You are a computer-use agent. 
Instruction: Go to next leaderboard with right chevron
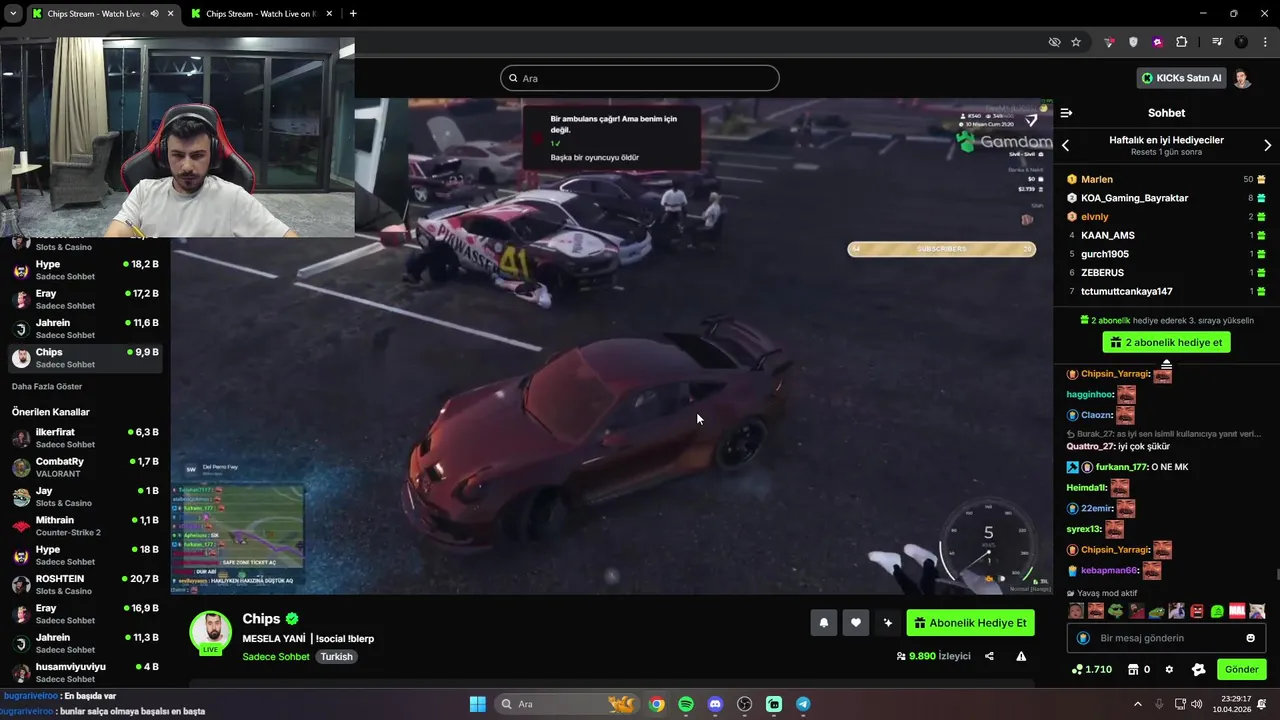[1267, 146]
